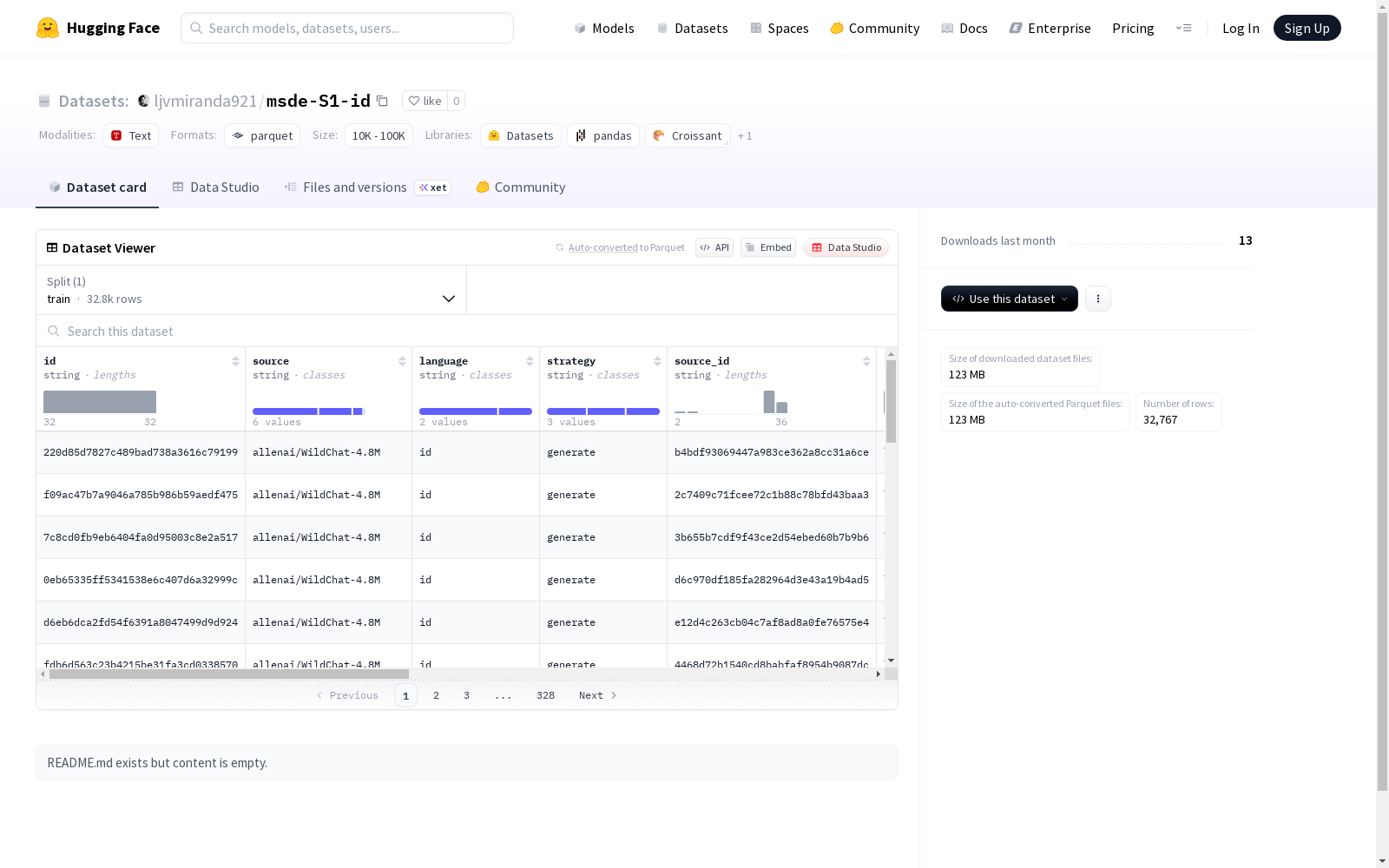The width and height of the screenshot is (1389, 868).
Task: Expand the +1 more libraries
Action: tap(745, 135)
